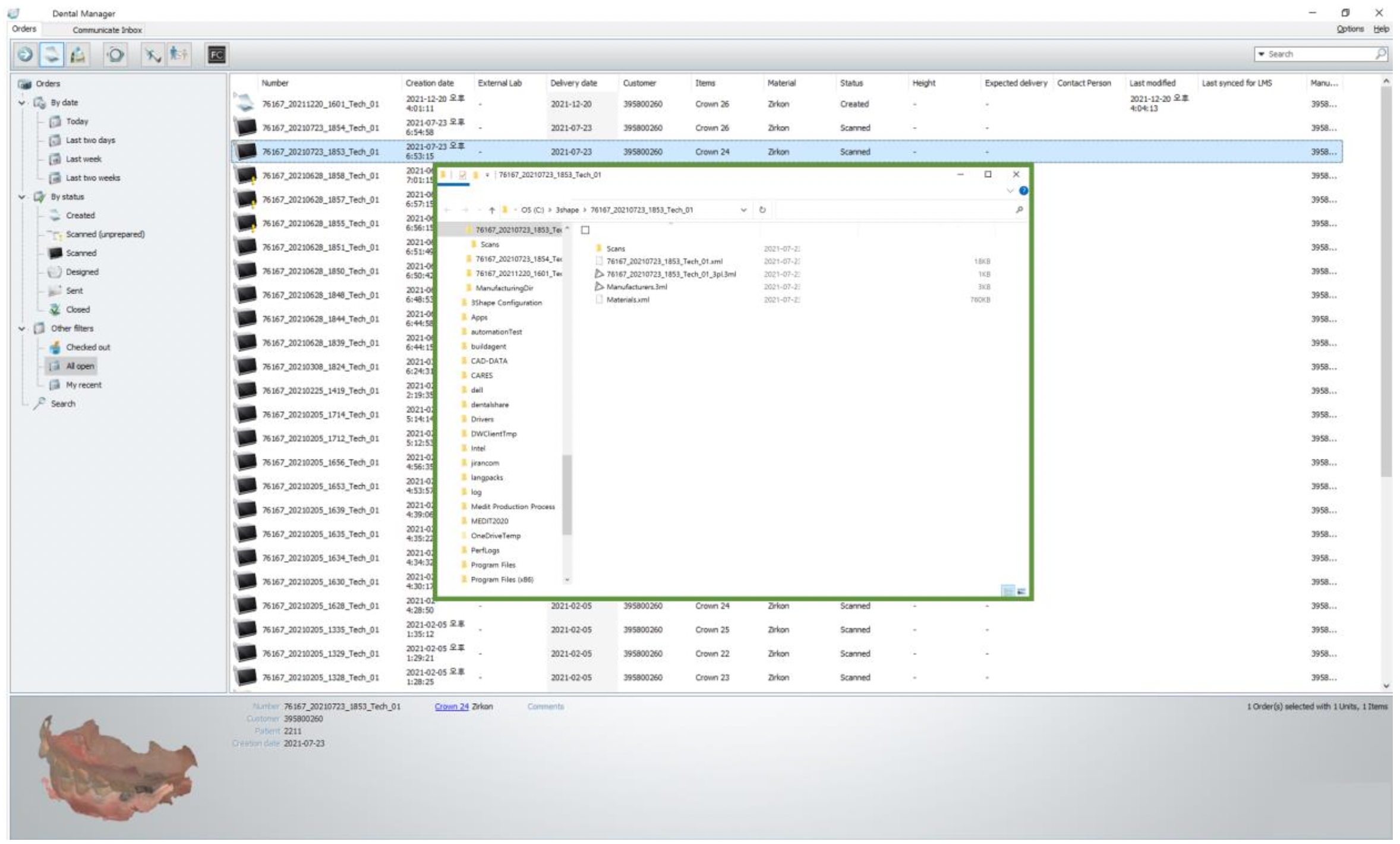Screen dimensions: 1400x844
Task: Click the blue help icon in Explorer
Action: (1023, 191)
